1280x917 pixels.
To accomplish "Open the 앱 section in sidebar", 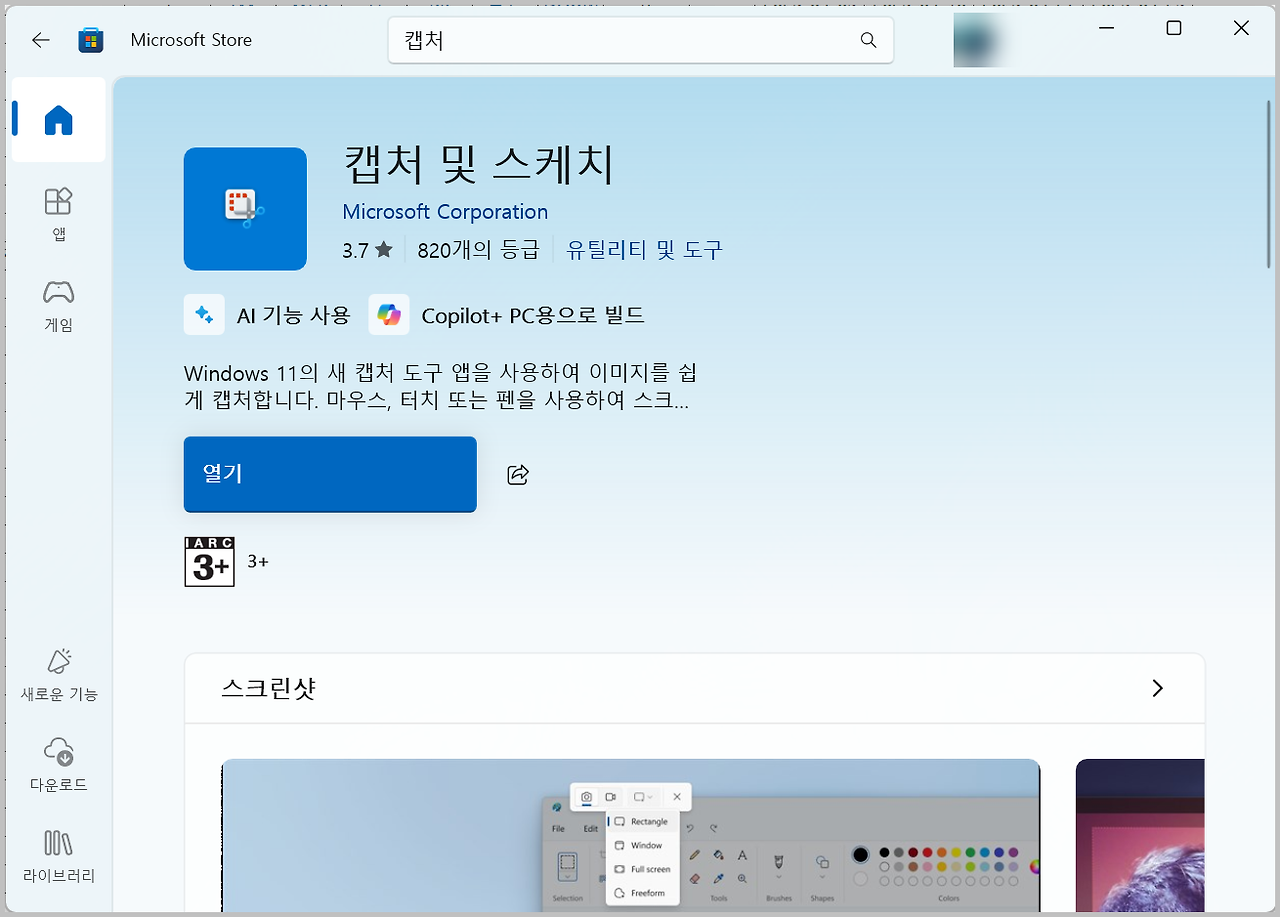I will coord(59,214).
